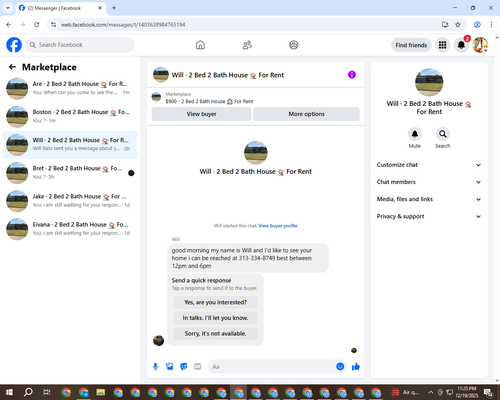
Task: Send quick reply In talks. I'll let you know.
Action: click(x=215, y=318)
